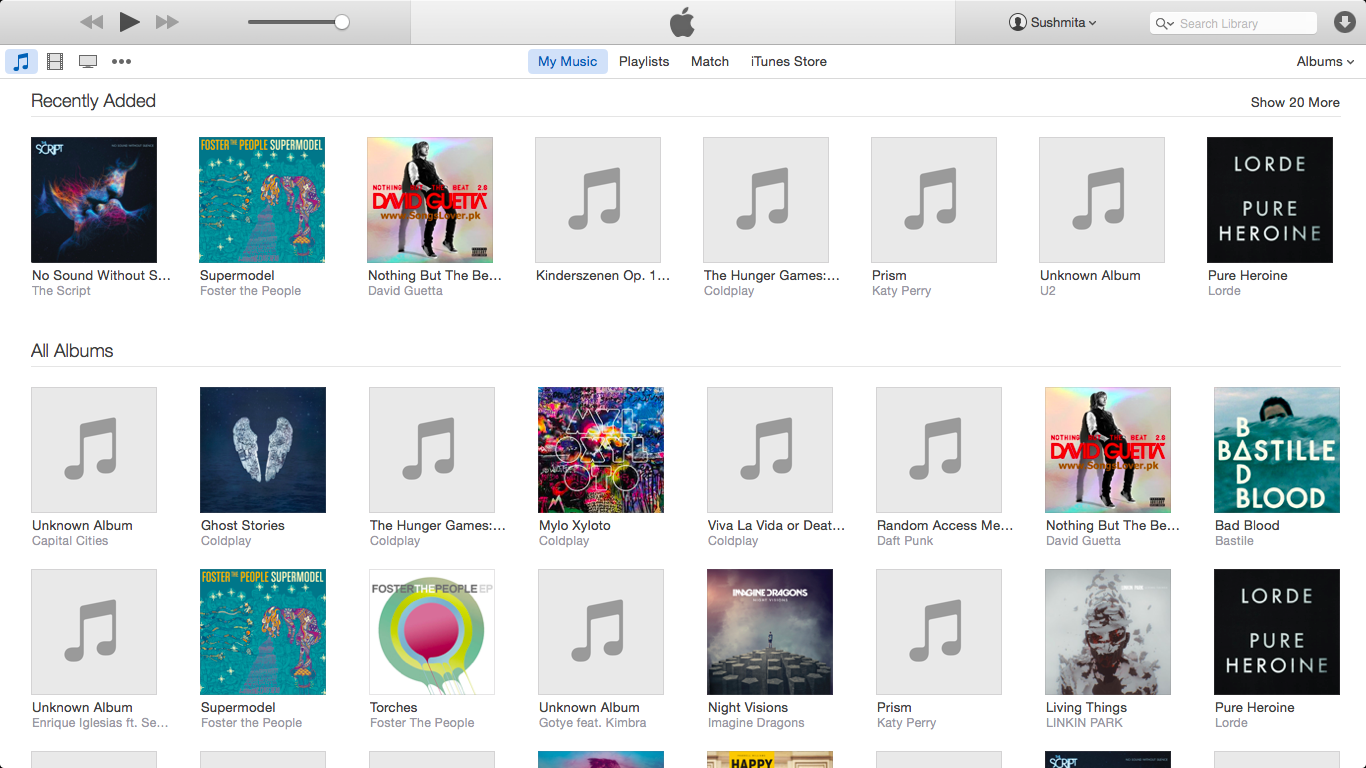1366x768 pixels.
Task: Open Torches album cover
Action: point(432,632)
